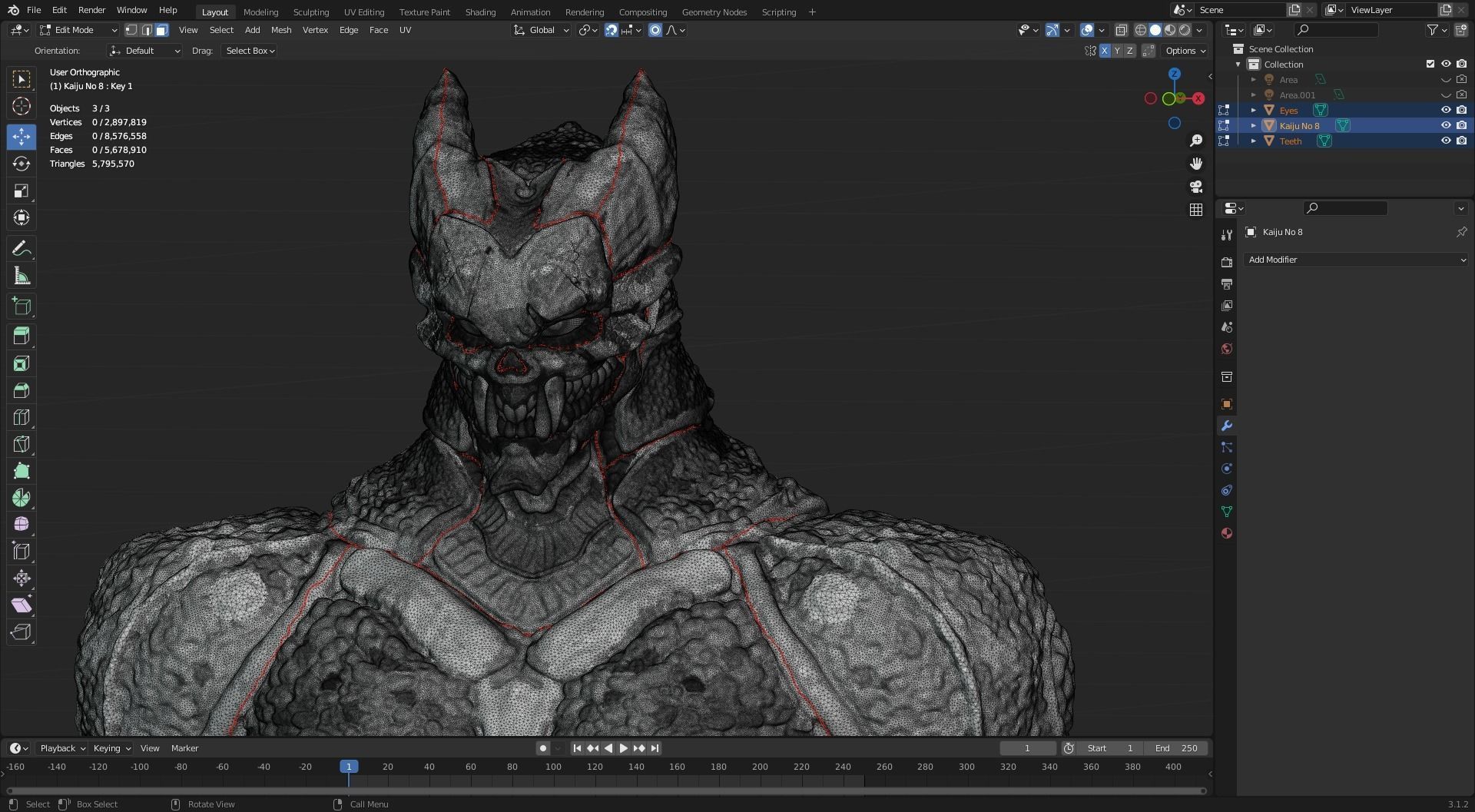Open the Edit Mode dropdown
1475x812 pixels.
(x=78, y=30)
